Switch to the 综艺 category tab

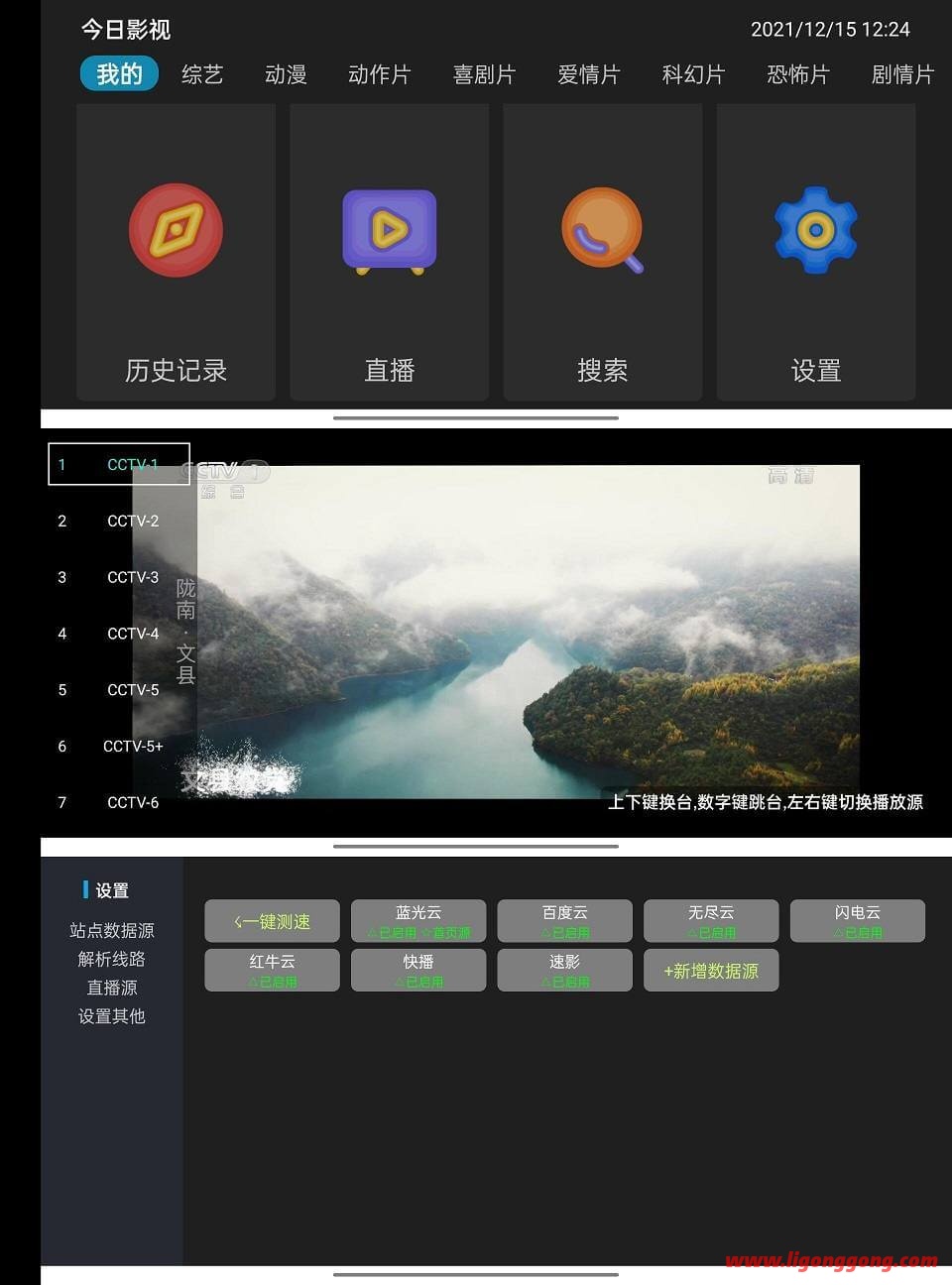click(x=202, y=74)
